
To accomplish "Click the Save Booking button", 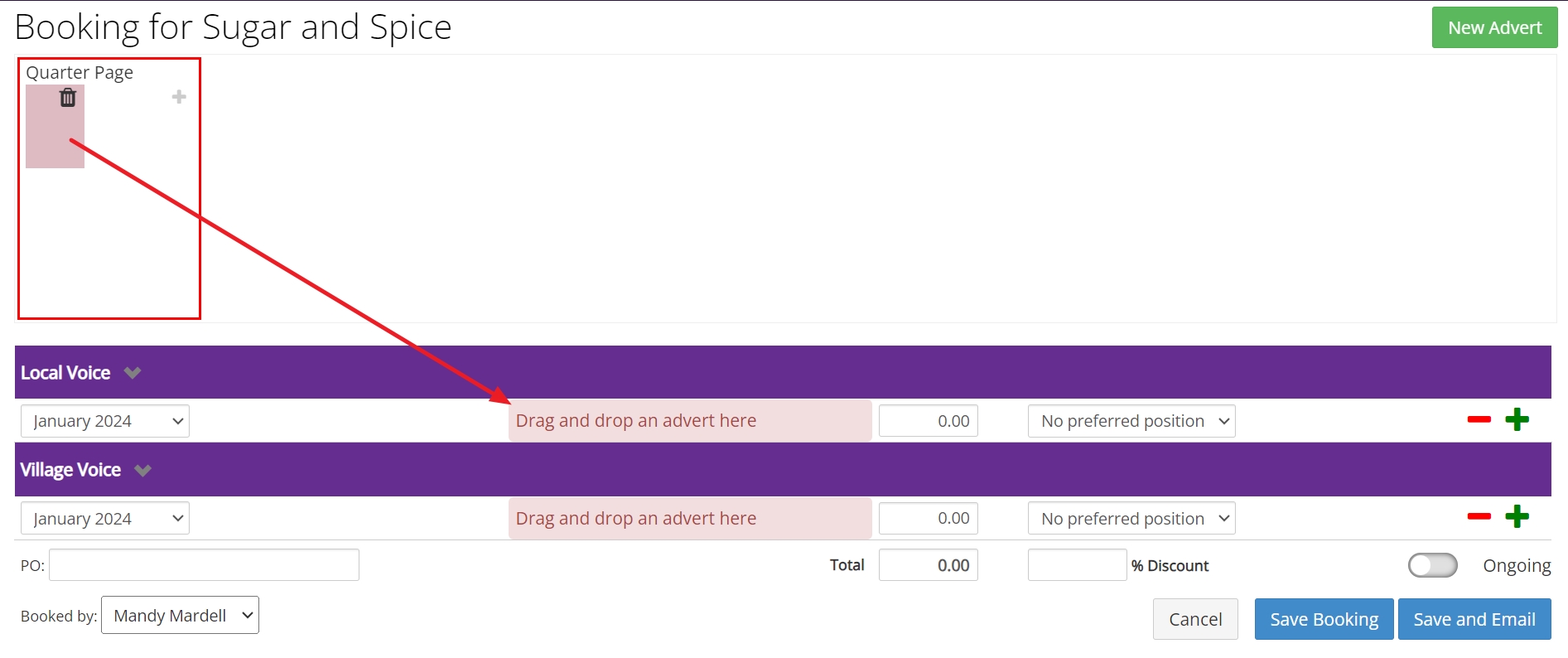I will [x=1324, y=620].
